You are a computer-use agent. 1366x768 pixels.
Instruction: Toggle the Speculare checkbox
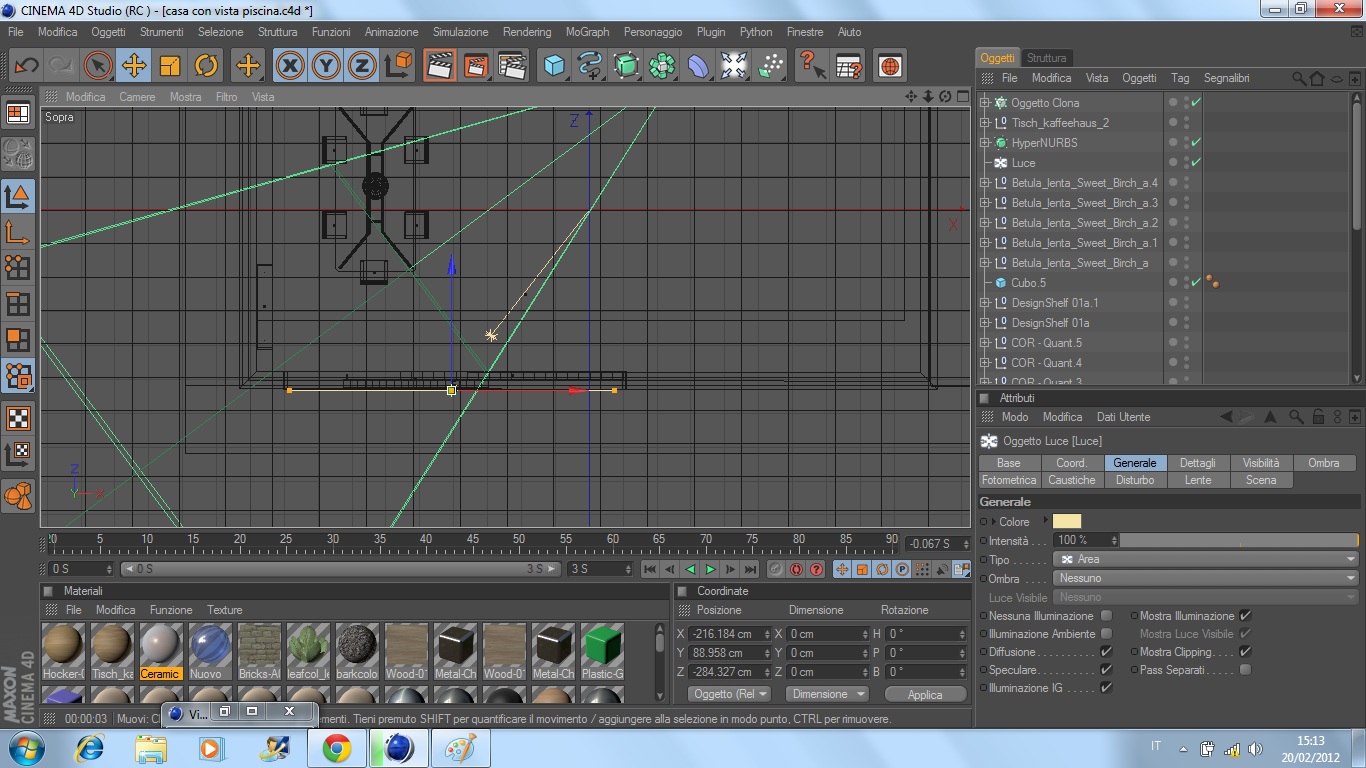click(x=1106, y=670)
